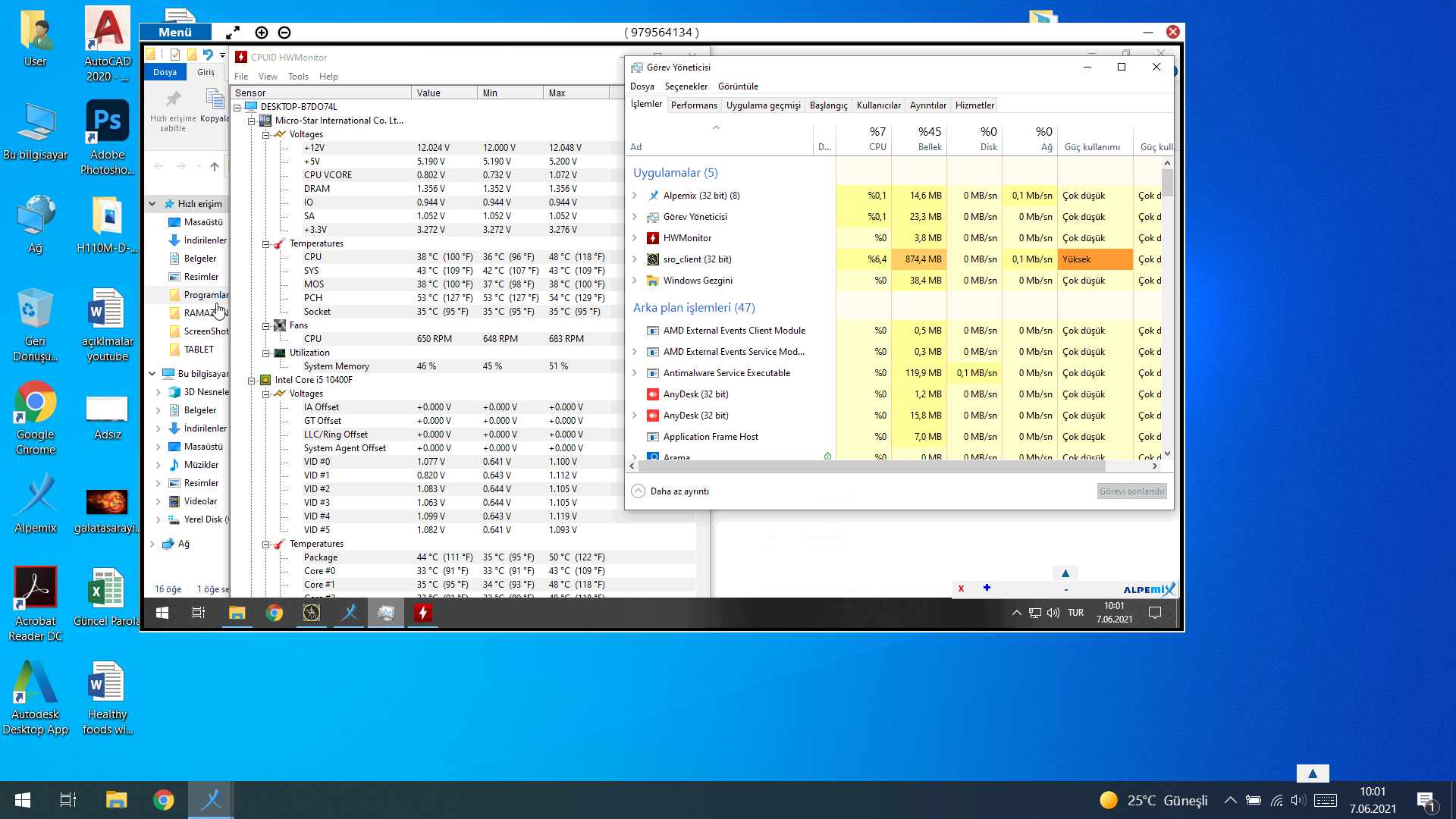
Task: Open the Acrobat Reader DC desktop icon
Action: coord(35,604)
